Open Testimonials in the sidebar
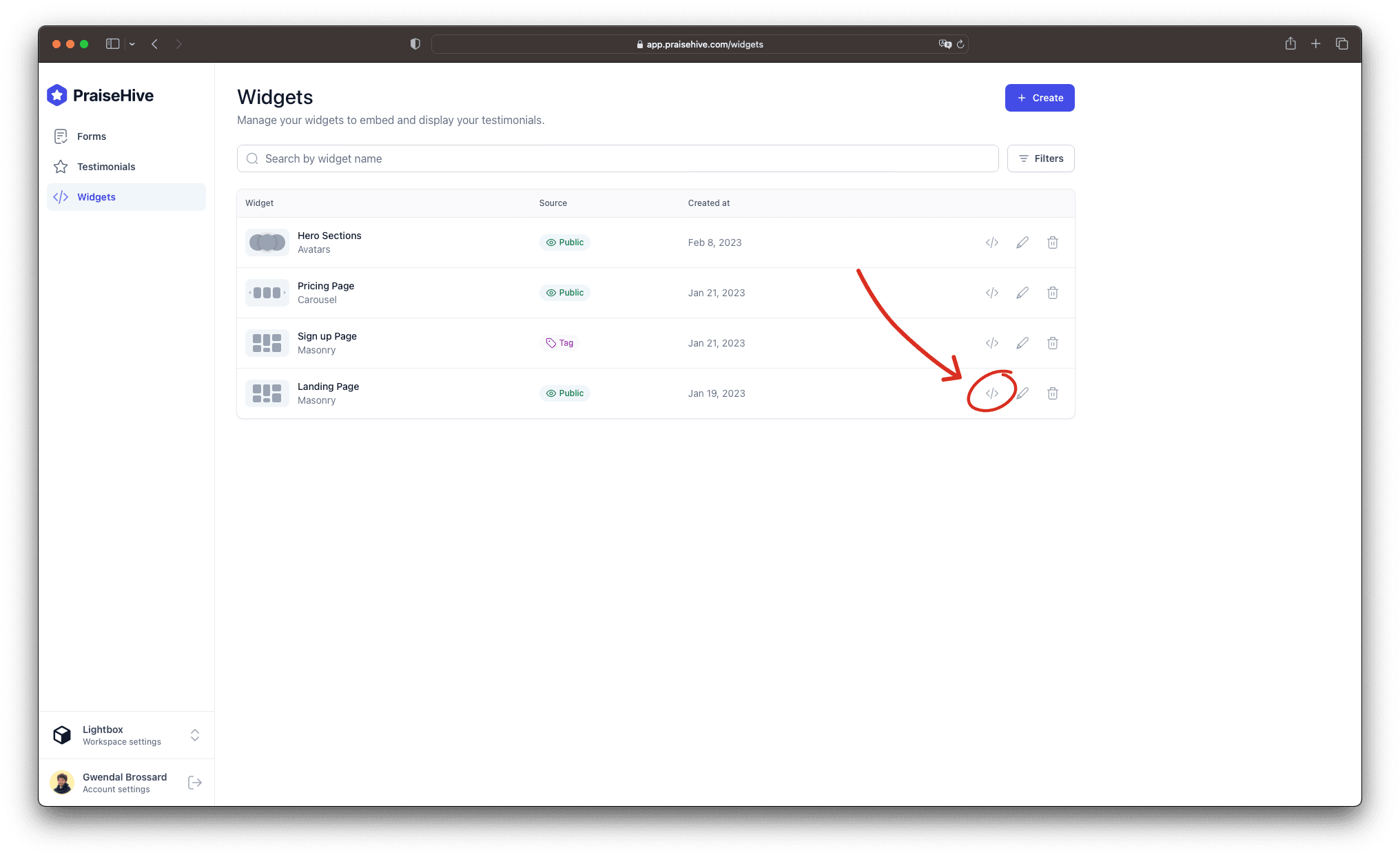 106,167
